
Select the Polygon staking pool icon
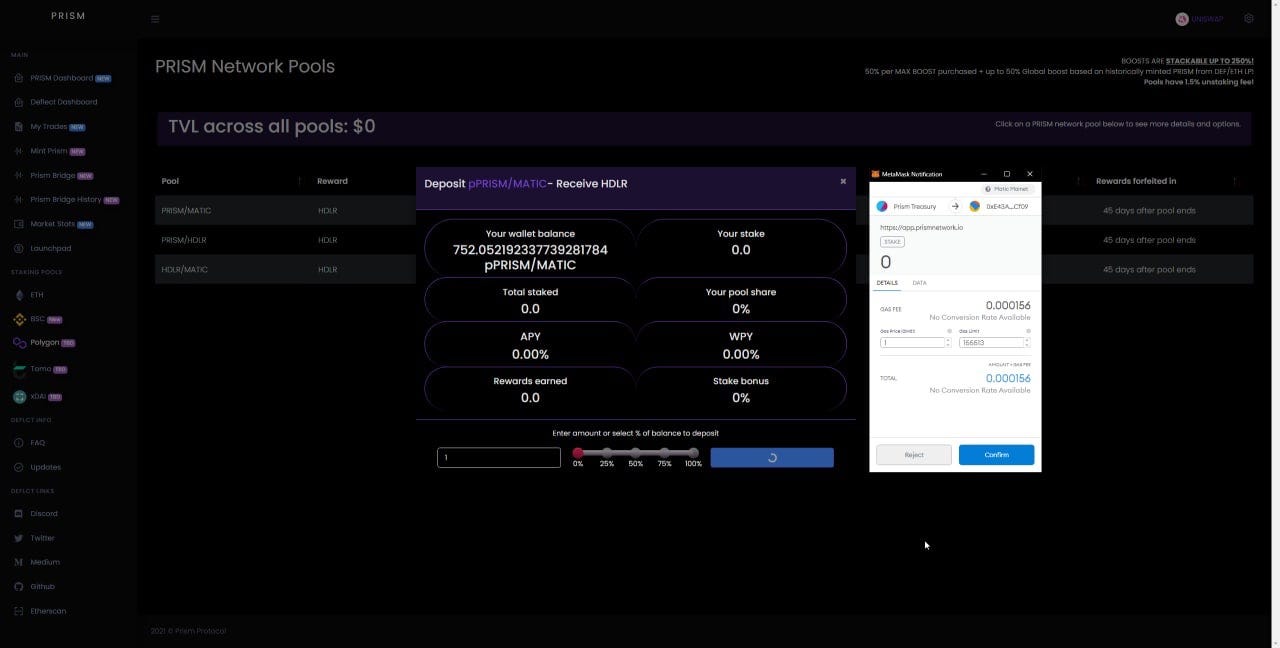(19, 343)
